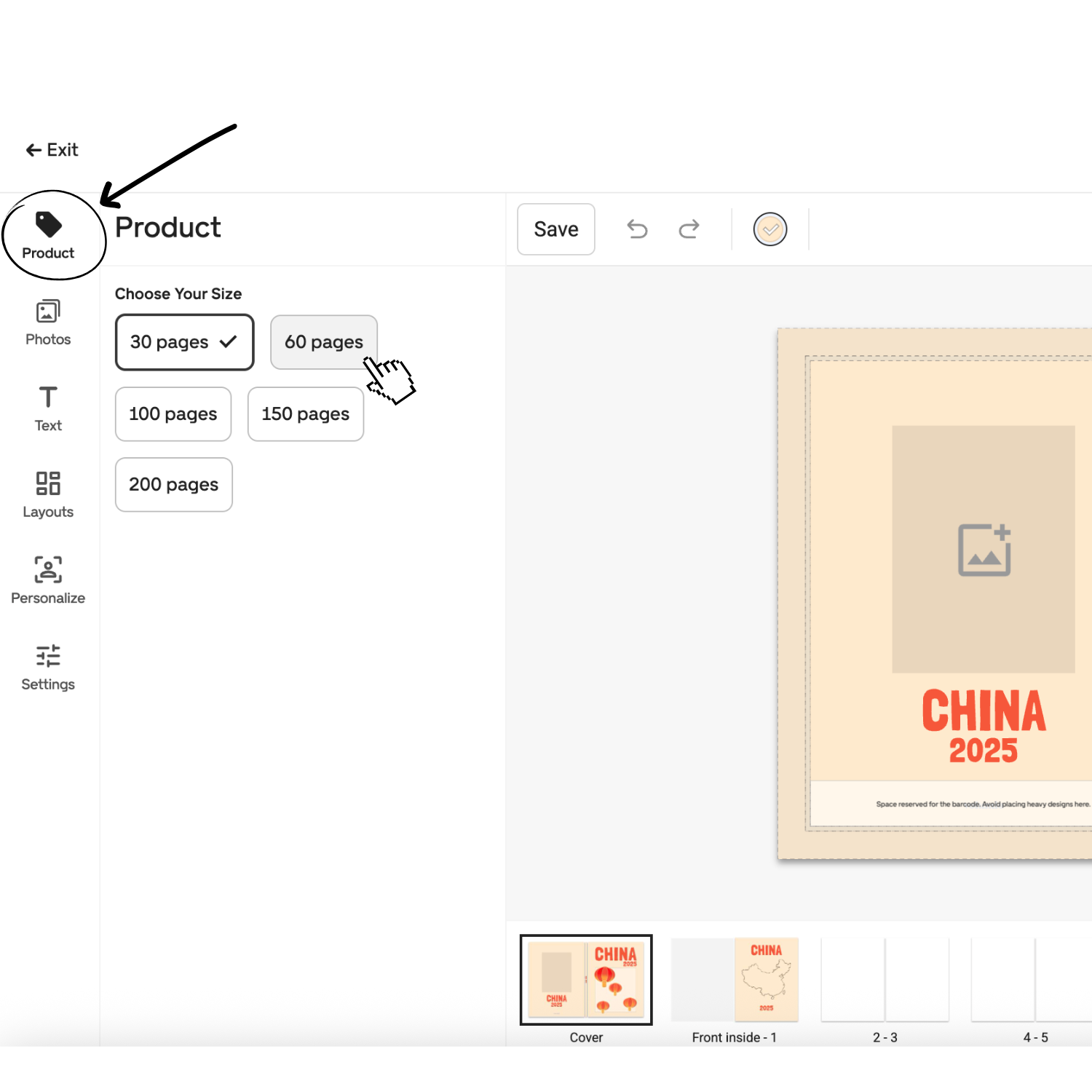Select the 30 pages size option
The height and width of the screenshot is (1092, 1092).
(x=184, y=342)
